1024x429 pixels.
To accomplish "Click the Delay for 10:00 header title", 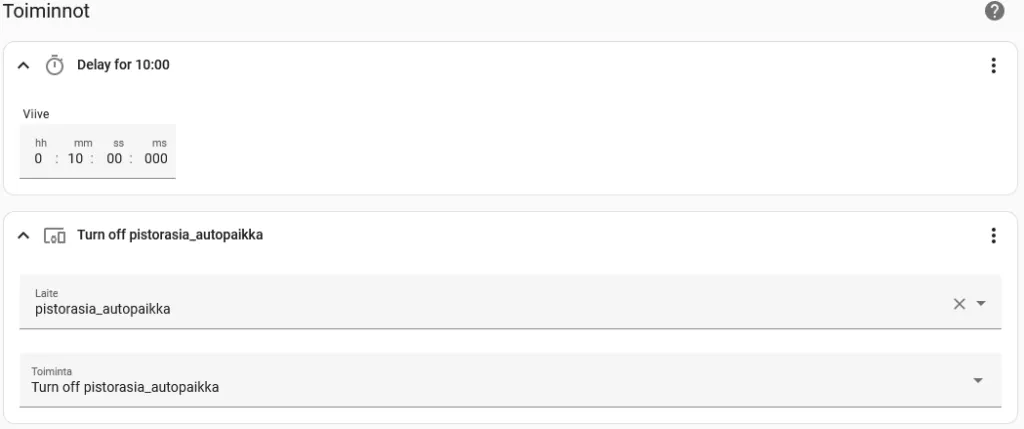I will 123,65.
